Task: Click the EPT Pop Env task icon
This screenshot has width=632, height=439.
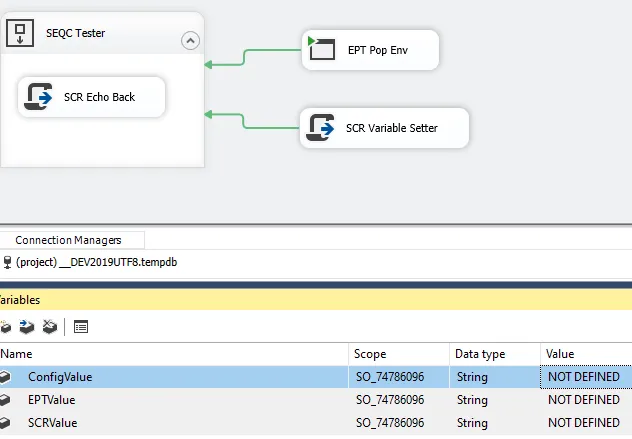Action: click(x=321, y=49)
